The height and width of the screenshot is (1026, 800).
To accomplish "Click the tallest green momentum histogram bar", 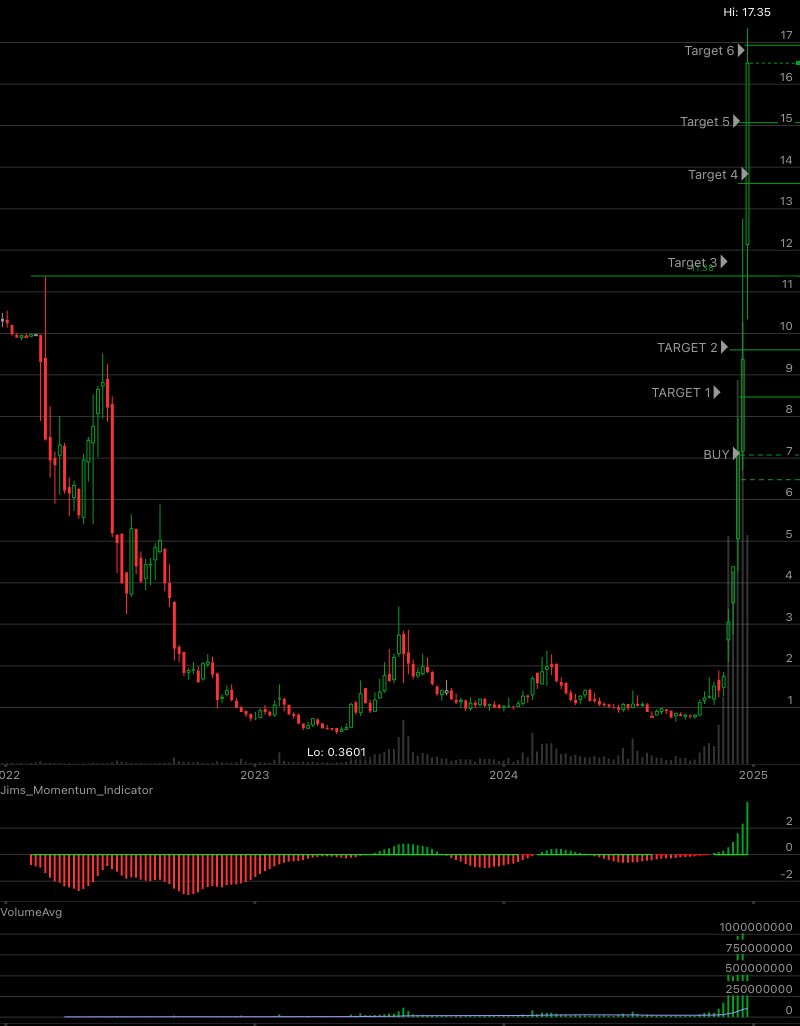I will coord(747,828).
